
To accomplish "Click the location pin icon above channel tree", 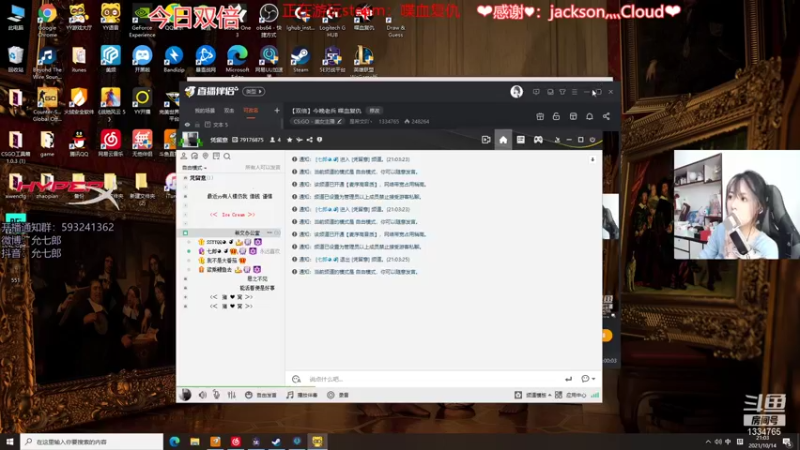I will (205, 156).
